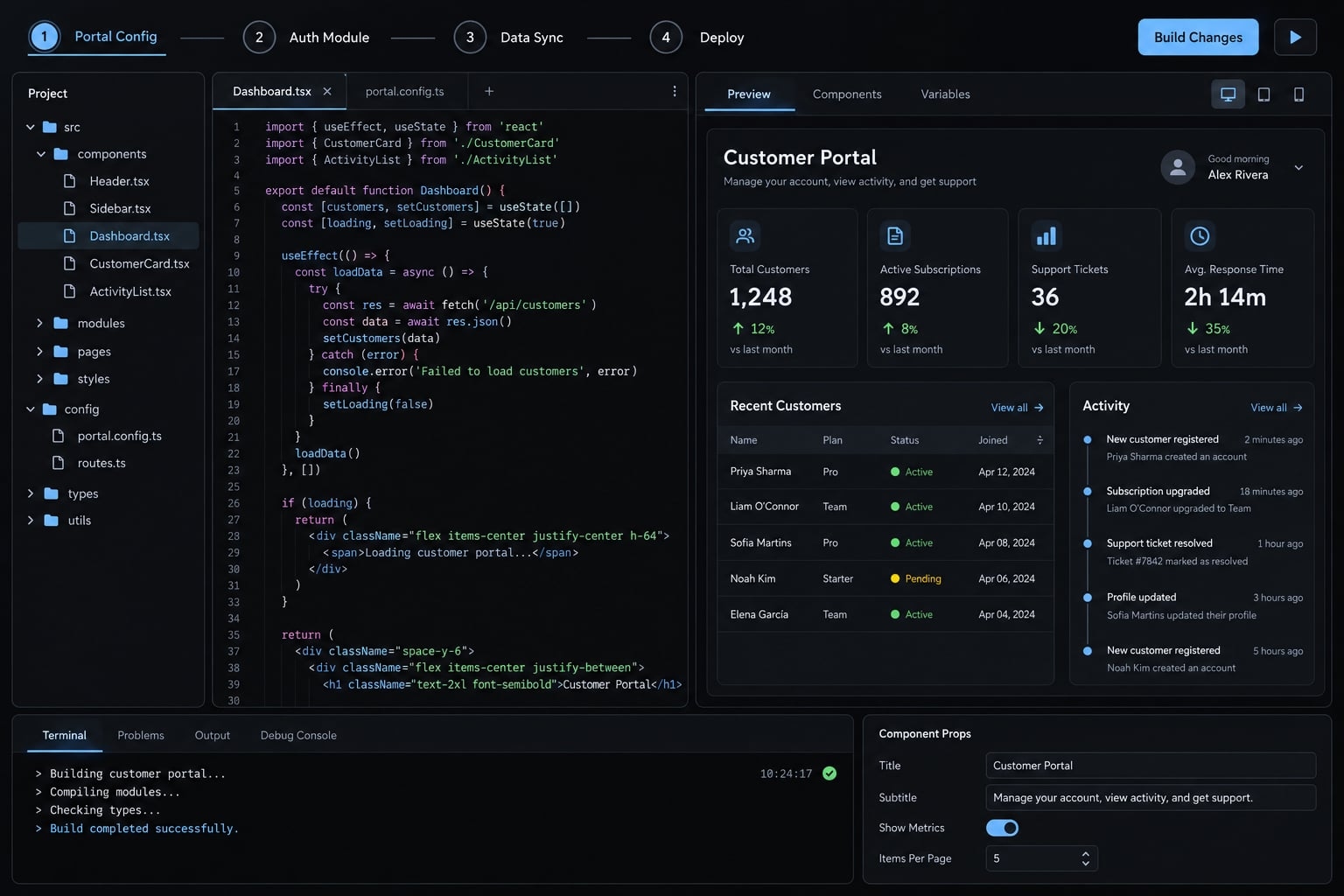Viewport: 1344px width, 896px height.
Task: Close the Dashboard.tsx editor tab
Action: tap(327, 91)
